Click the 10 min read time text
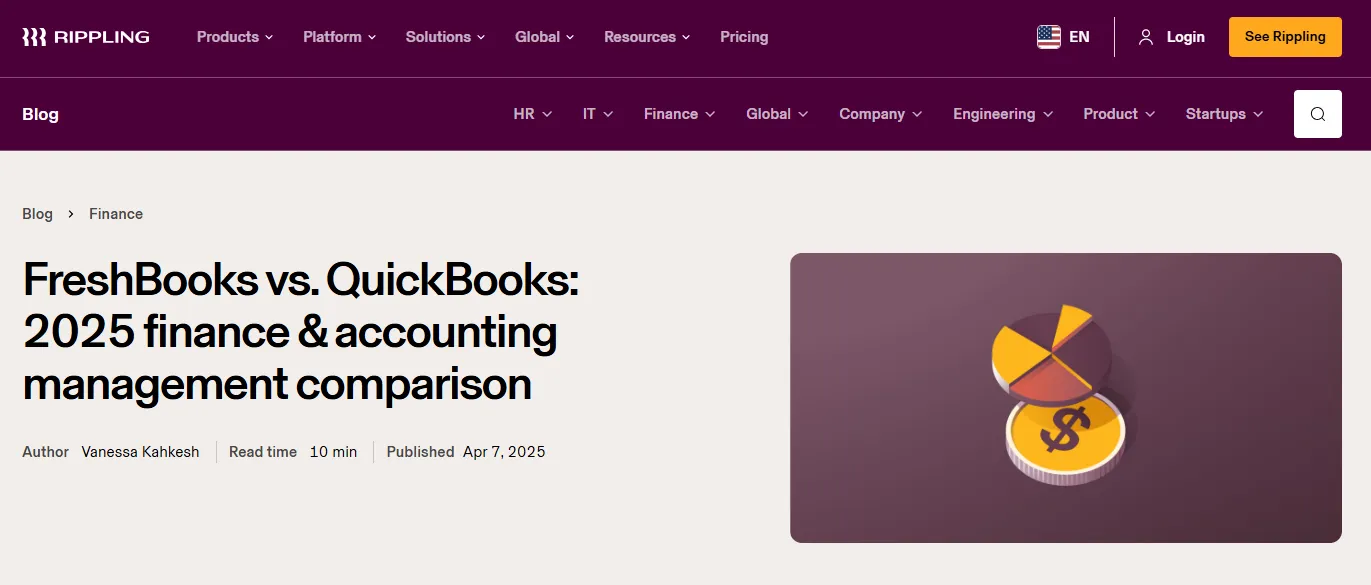 [x=333, y=452]
